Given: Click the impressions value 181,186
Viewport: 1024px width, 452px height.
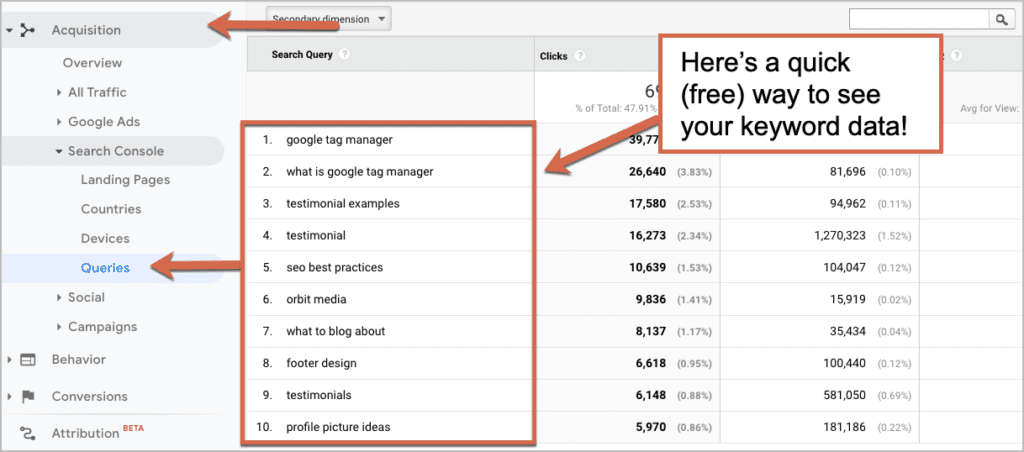Looking at the screenshot, I should click(x=843, y=427).
